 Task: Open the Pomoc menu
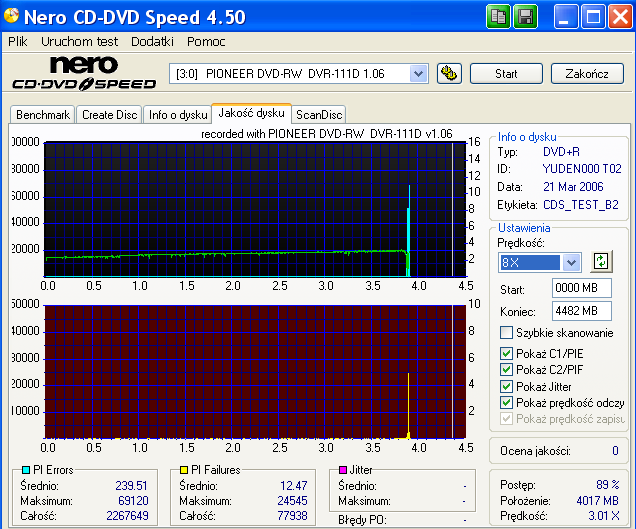tap(206, 41)
